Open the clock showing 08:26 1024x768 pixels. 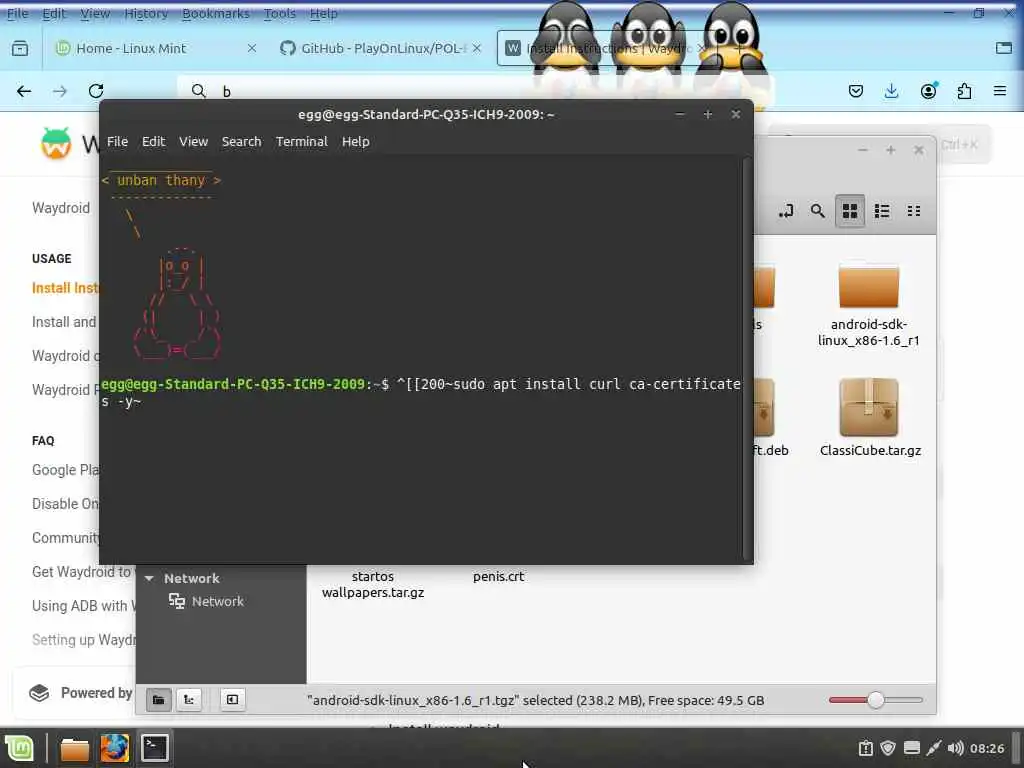(x=987, y=748)
